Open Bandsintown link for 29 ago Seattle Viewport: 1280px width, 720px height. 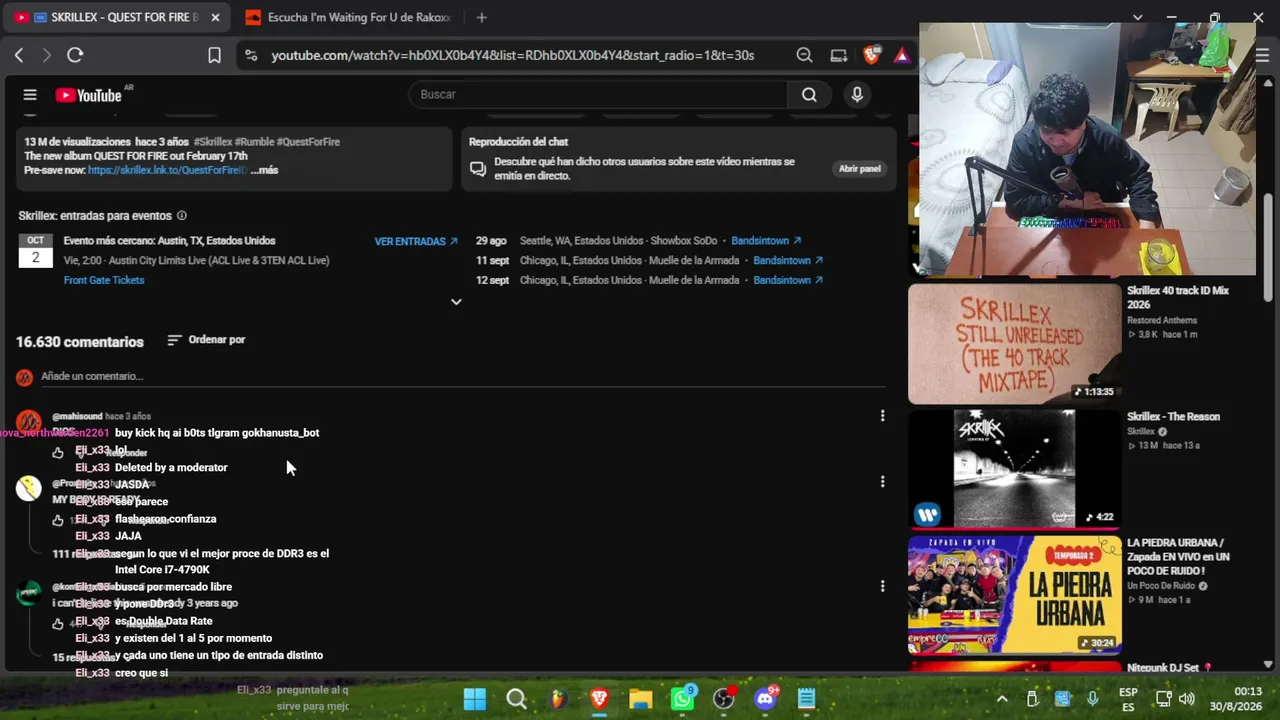point(766,241)
